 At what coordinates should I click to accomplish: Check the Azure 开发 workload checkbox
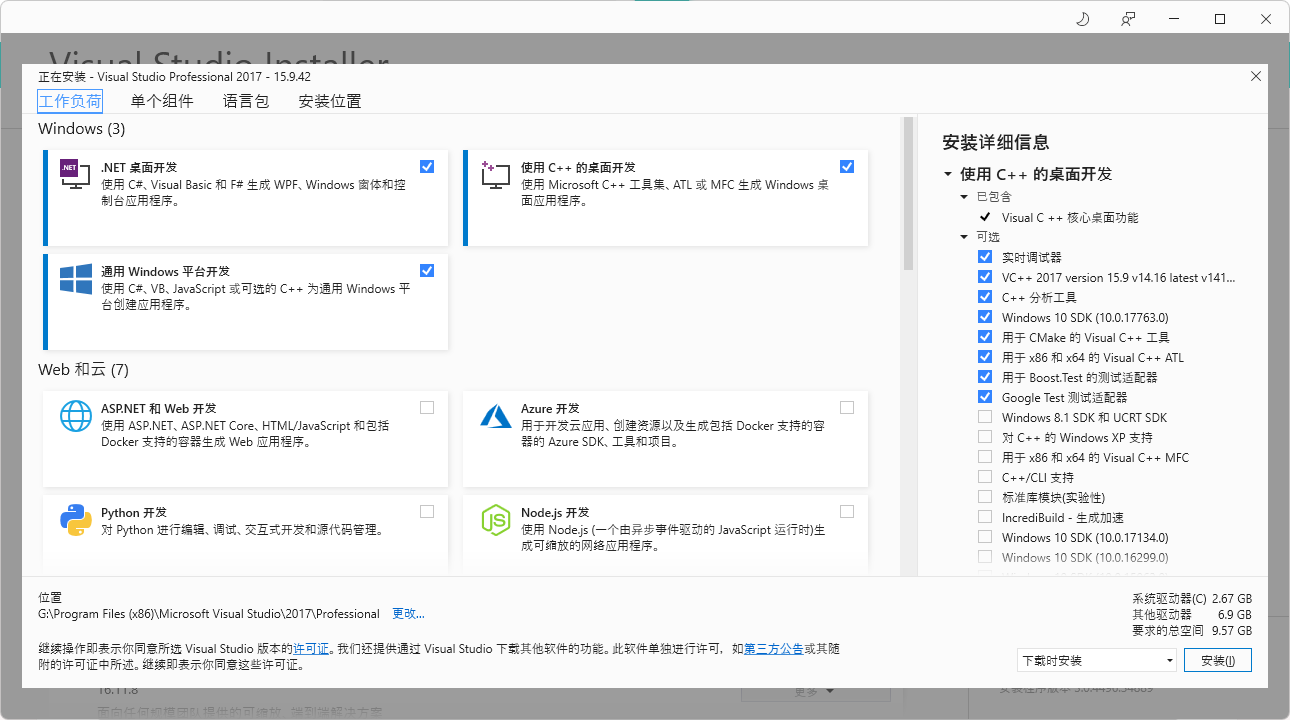point(847,407)
